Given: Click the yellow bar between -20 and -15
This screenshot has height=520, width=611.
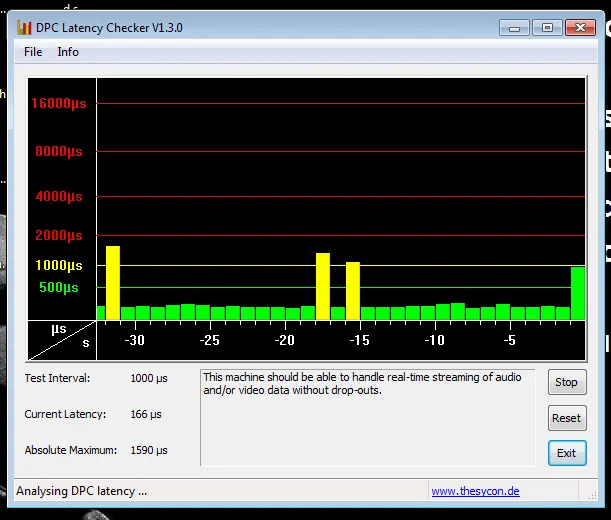Looking at the screenshot, I should click(323, 286).
